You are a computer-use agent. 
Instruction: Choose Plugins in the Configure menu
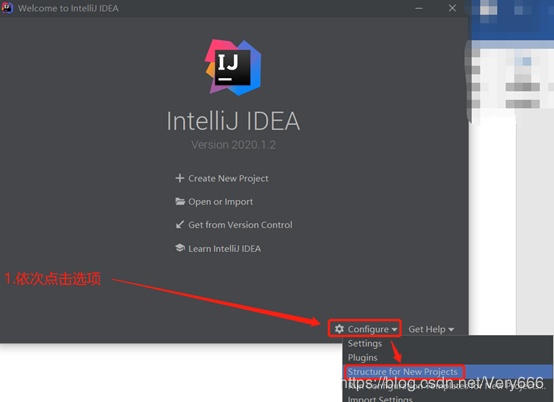[363, 357]
